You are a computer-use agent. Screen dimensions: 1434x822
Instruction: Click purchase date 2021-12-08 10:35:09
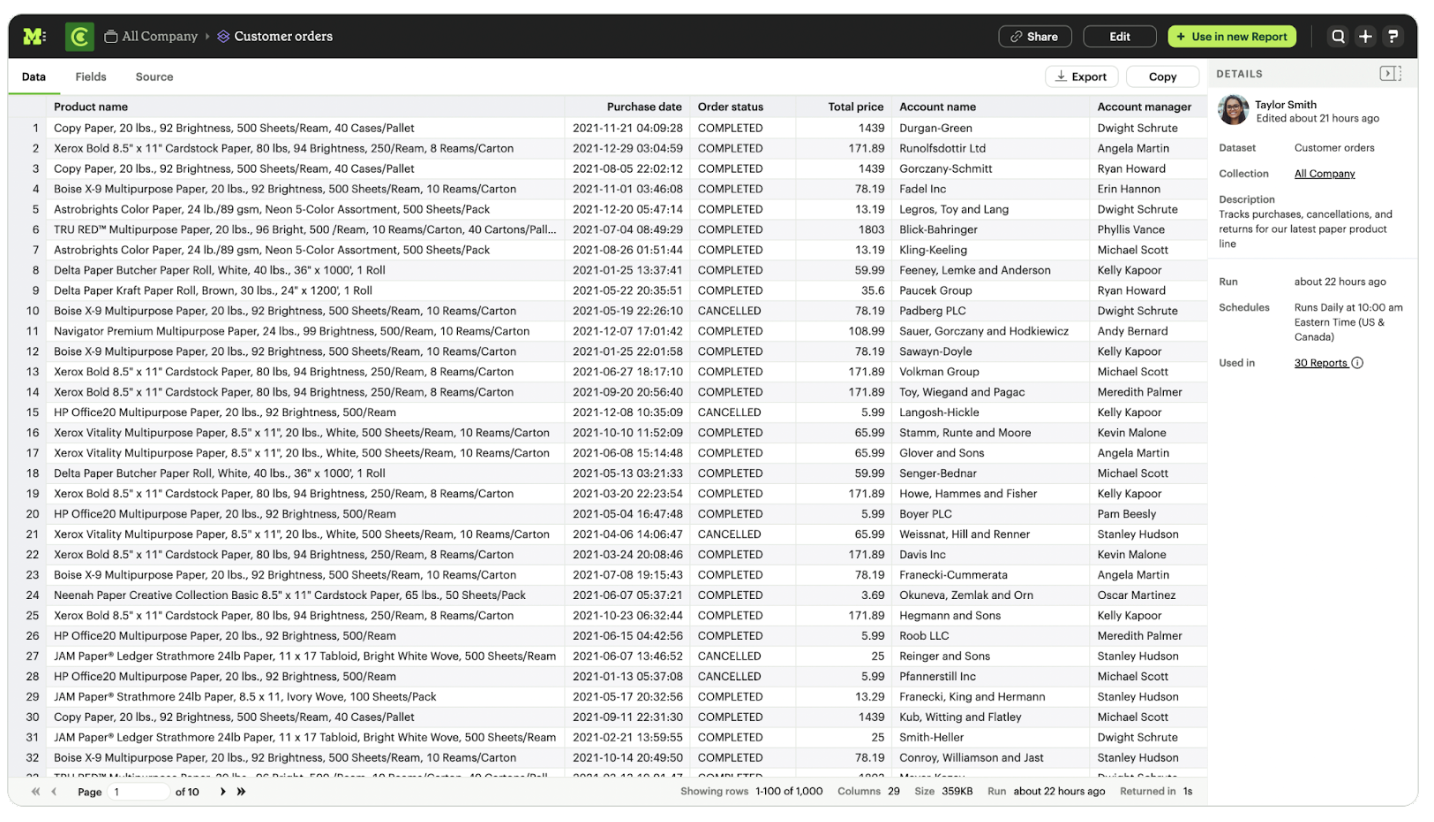point(627,412)
